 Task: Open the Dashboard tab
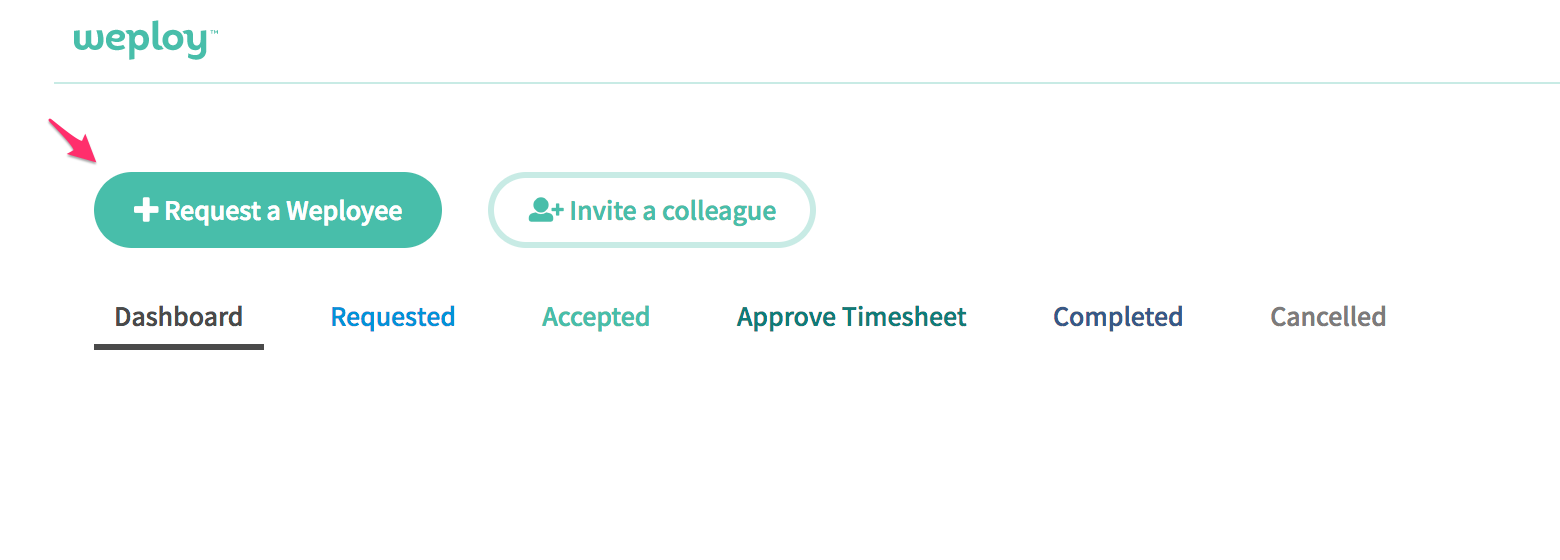coord(179,317)
